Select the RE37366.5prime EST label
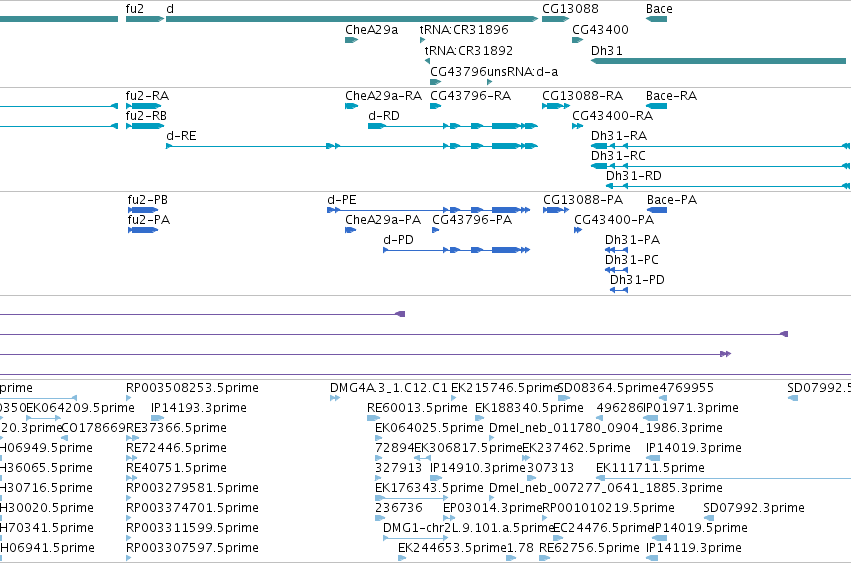This screenshot has width=851, height=563. (176, 428)
